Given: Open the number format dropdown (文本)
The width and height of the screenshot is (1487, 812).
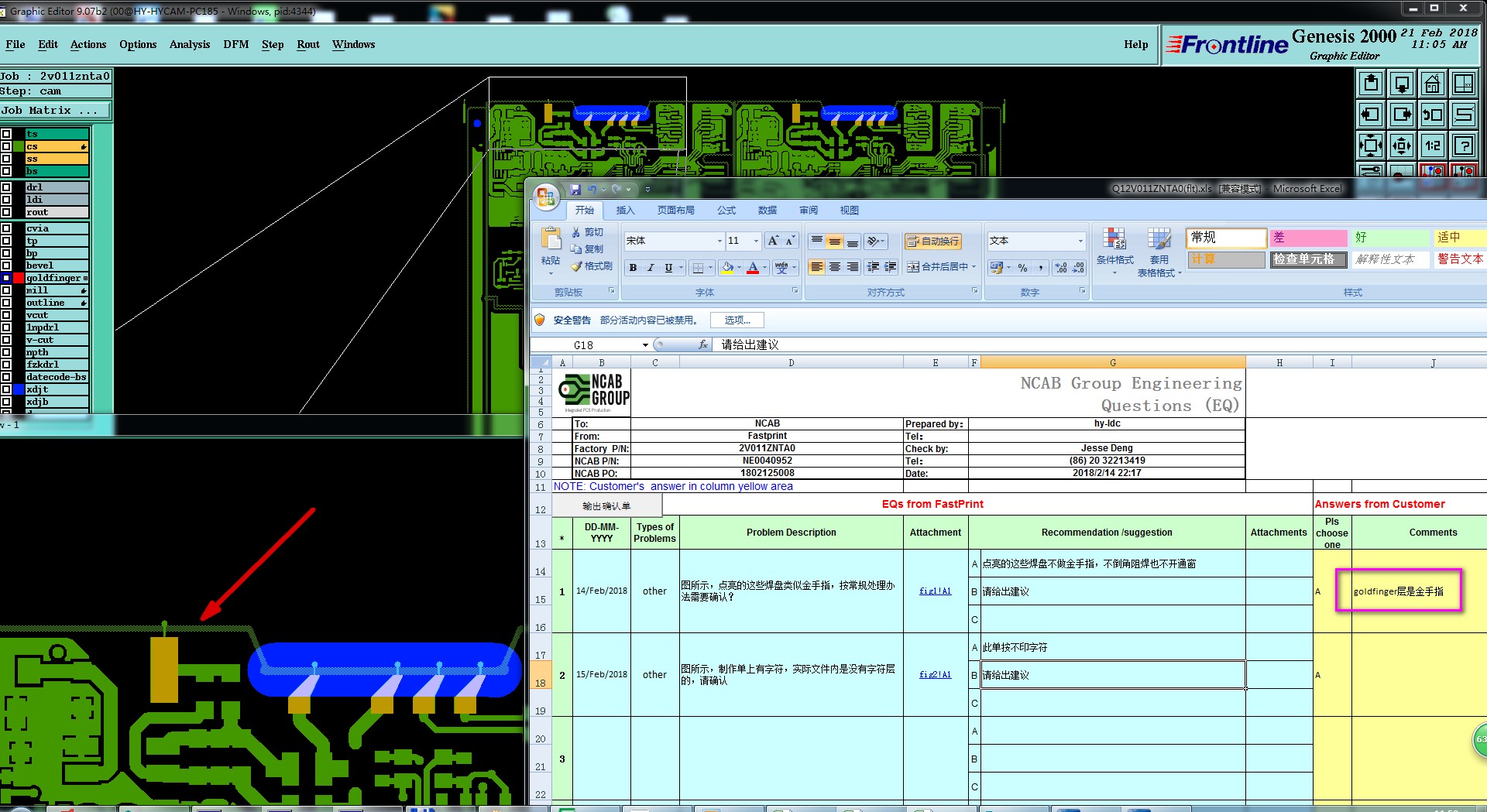Looking at the screenshot, I should click(1080, 241).
